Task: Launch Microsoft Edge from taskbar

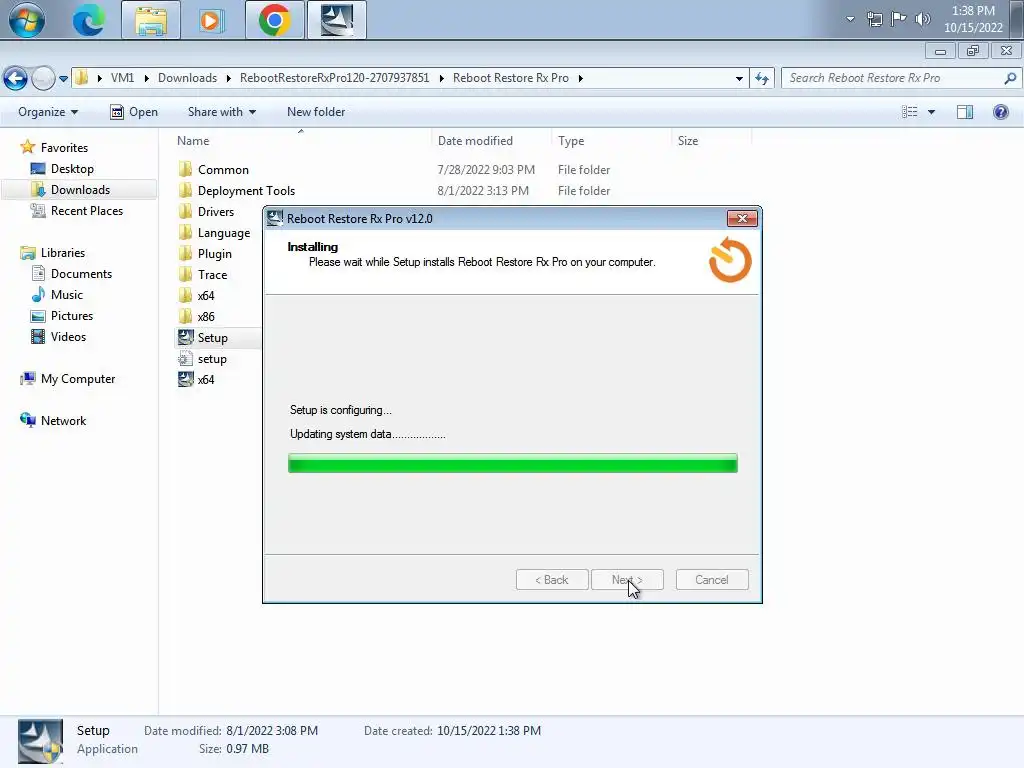Action: tap(88, 20)
